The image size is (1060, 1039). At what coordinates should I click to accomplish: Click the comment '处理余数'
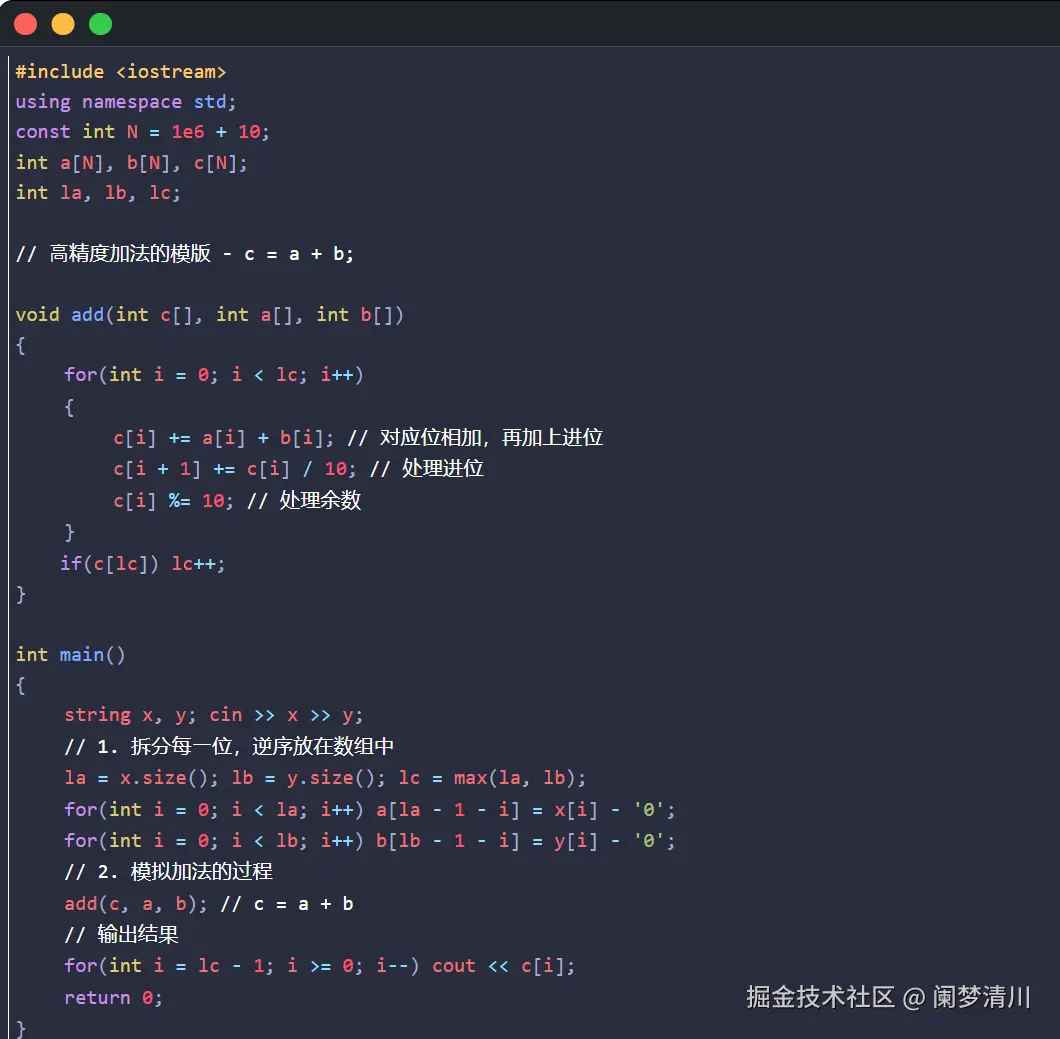[304, 501]
